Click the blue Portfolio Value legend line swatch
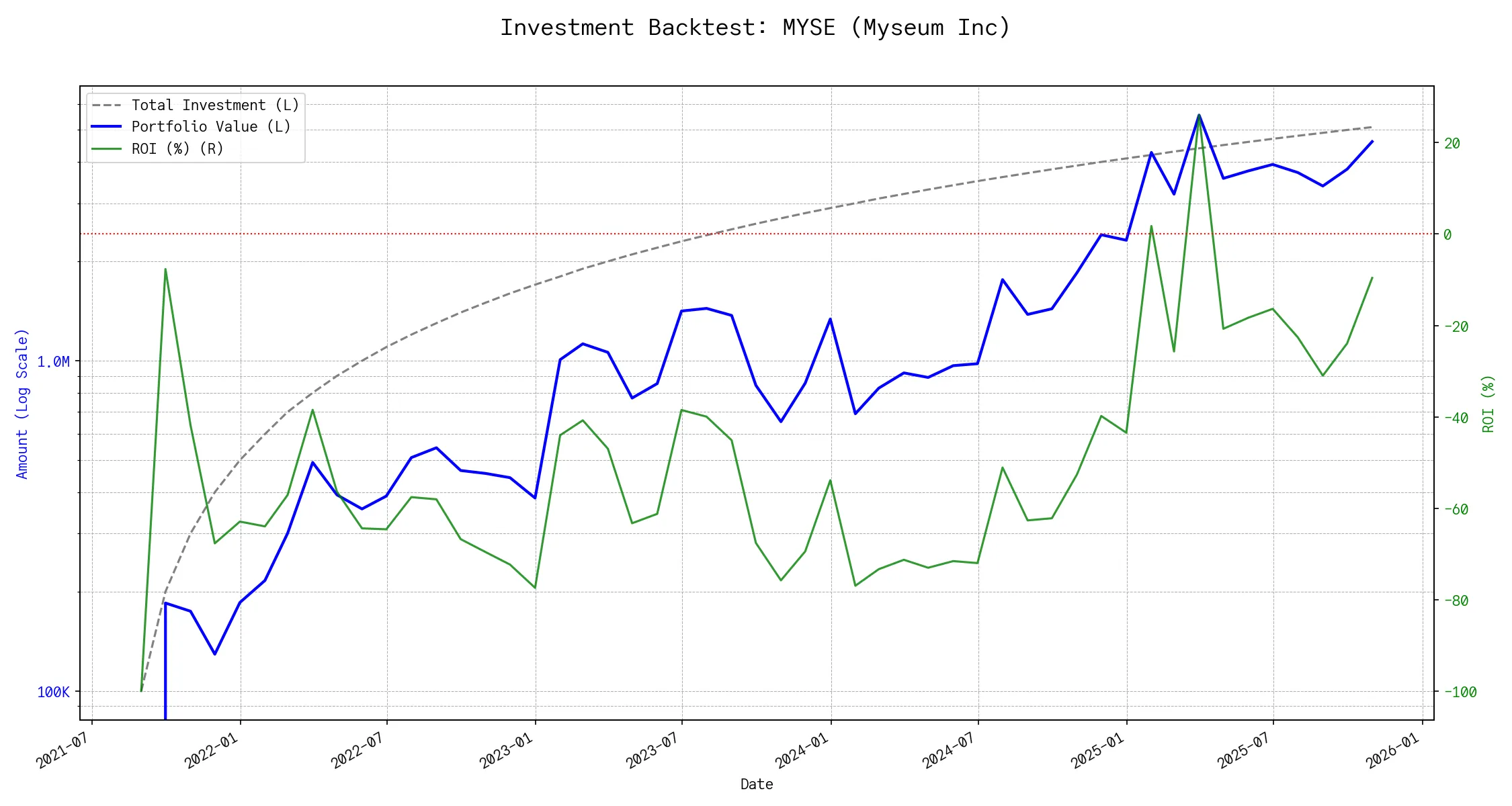The height and width of the screenshot is (806, 1512). (107, 127)
